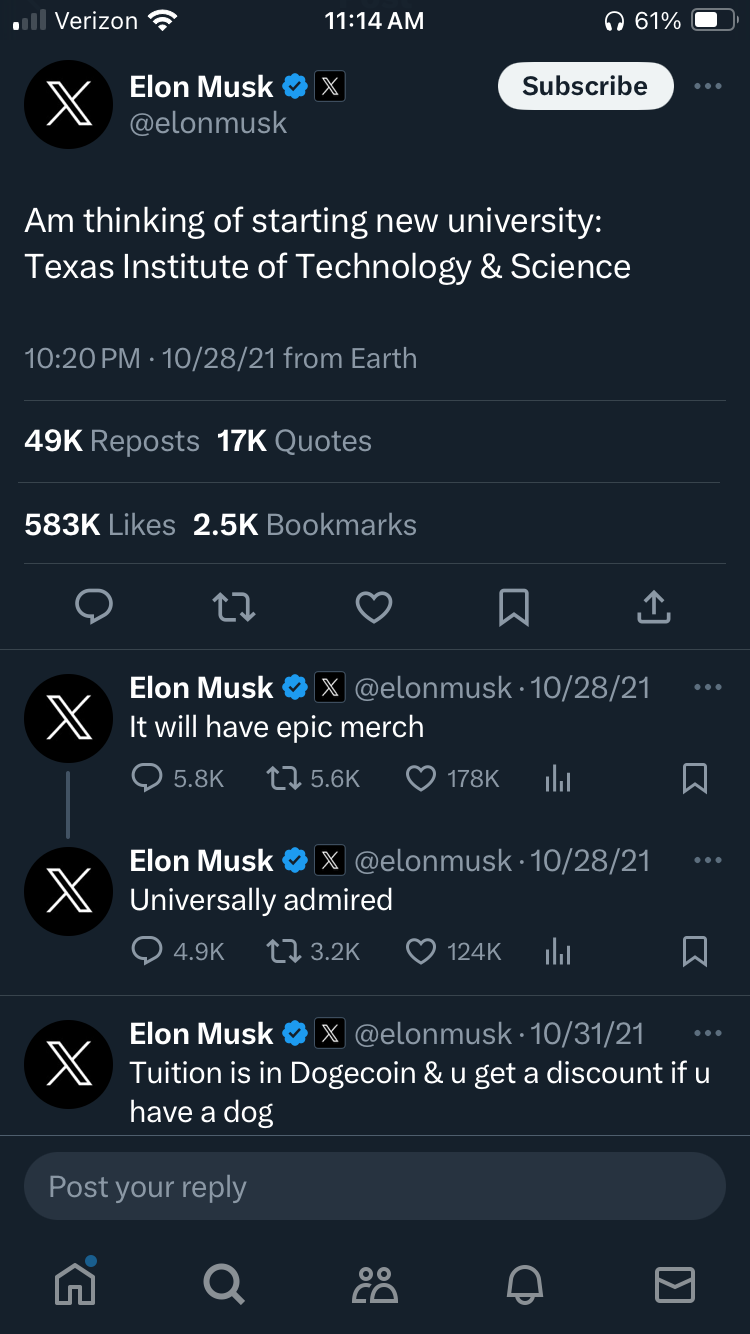Screen dimensions: 750x1334
Task: Open more options on Dogecoin tuition reply
Action: 707,1034
